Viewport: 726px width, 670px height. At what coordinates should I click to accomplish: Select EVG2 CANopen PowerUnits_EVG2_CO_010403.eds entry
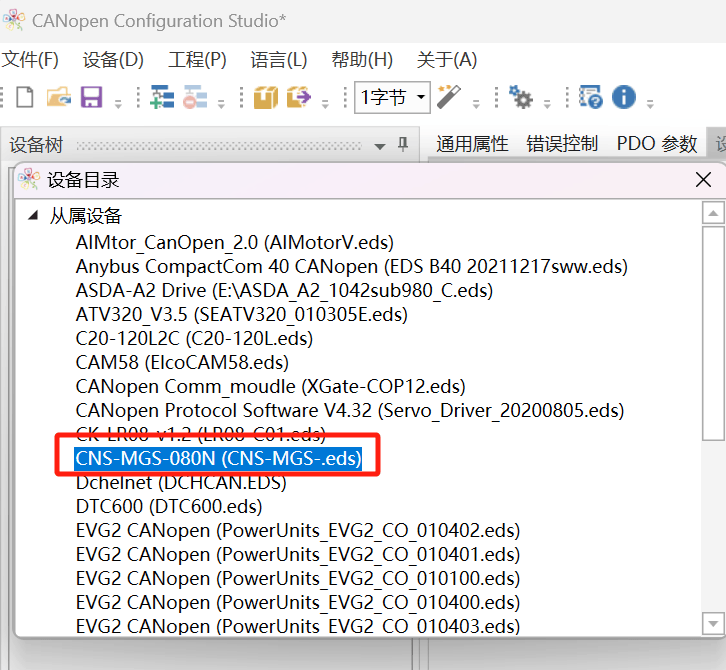coord(298,626)
